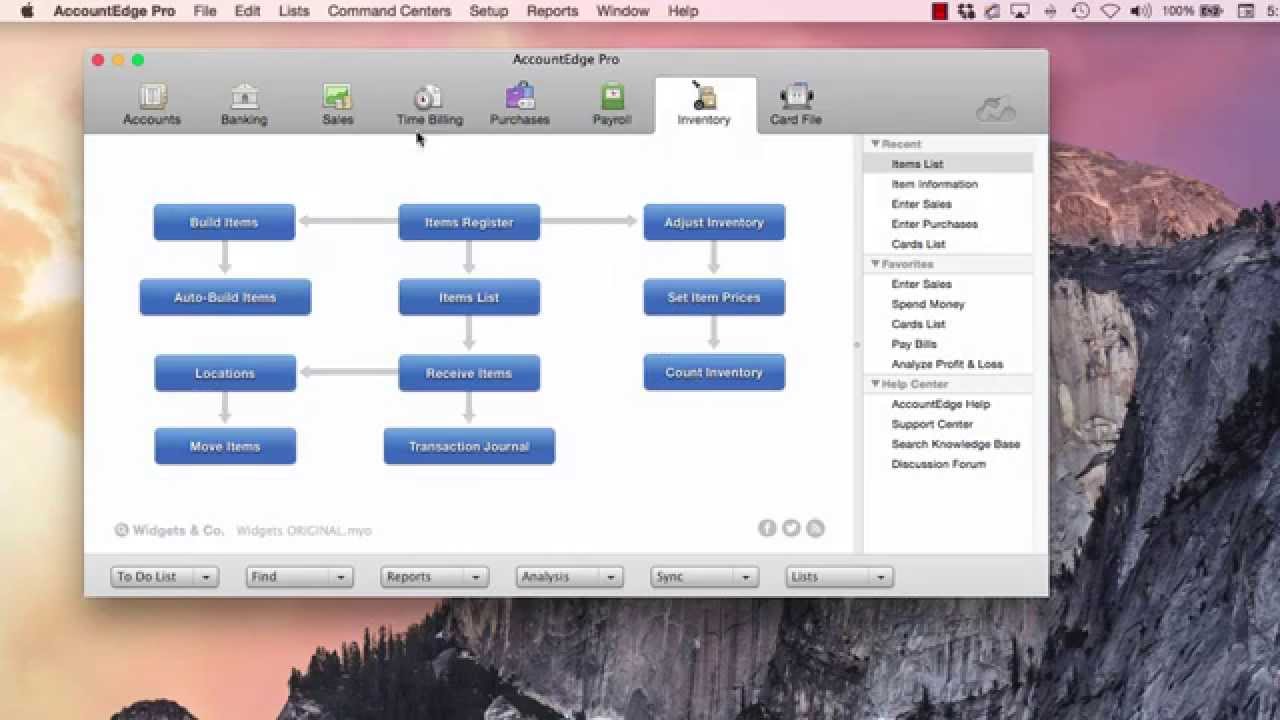Open Count Inventory
Viewport: 1280px width, 720px height.
pyautogui.click(x=714, y=372)
